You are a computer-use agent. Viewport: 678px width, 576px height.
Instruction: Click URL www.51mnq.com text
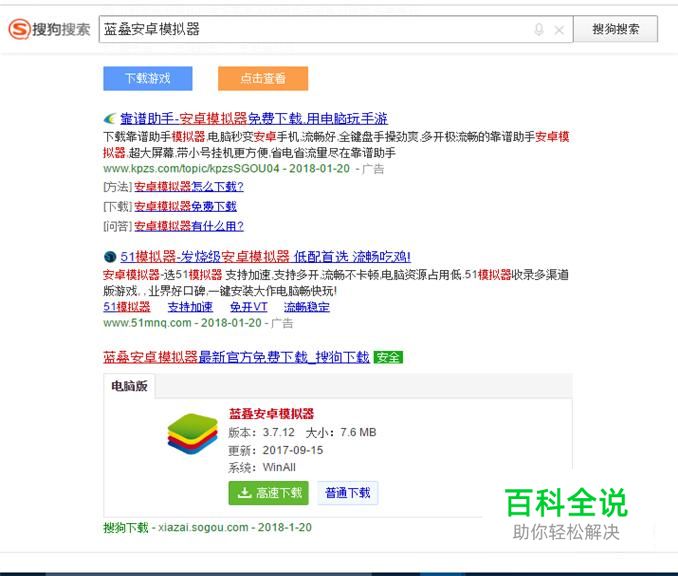(x=147, y=323)
